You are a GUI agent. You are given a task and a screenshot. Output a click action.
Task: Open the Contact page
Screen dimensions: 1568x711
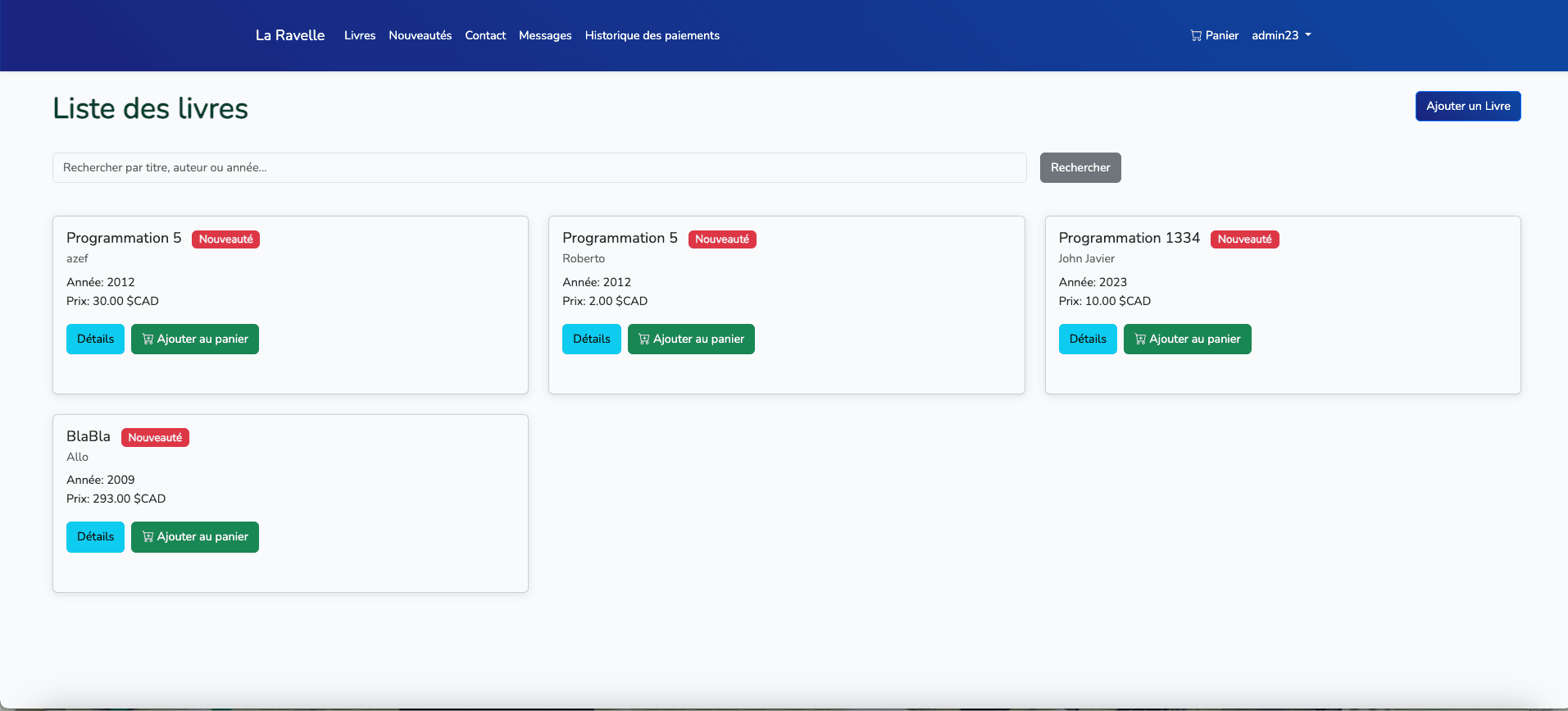coord(485,35)
